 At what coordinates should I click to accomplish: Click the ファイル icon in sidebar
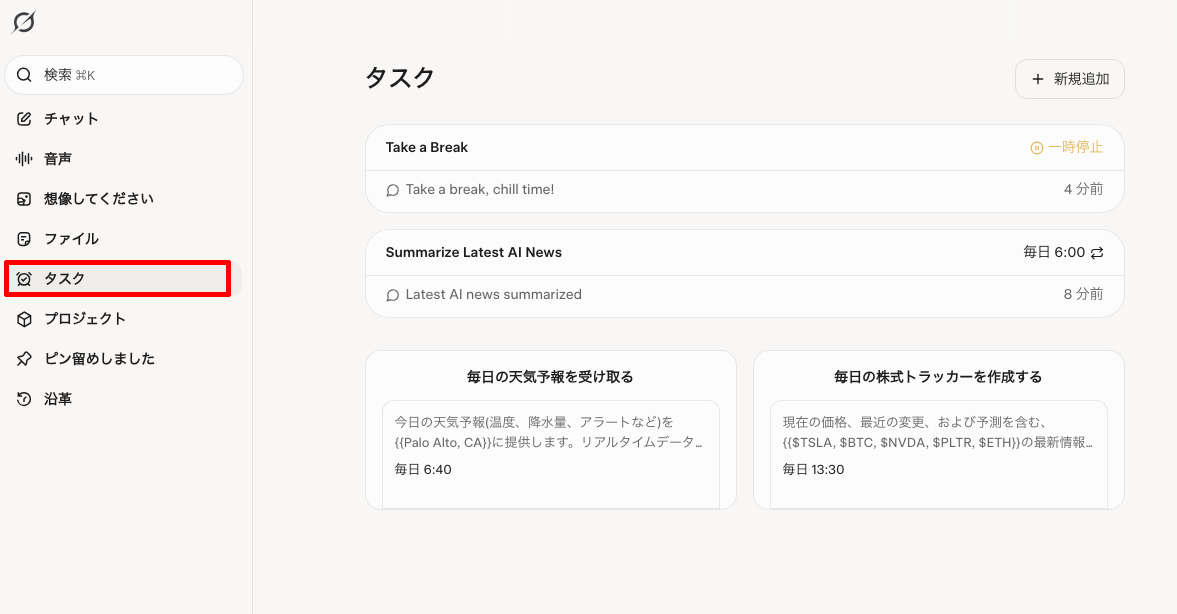coord(25,239)
